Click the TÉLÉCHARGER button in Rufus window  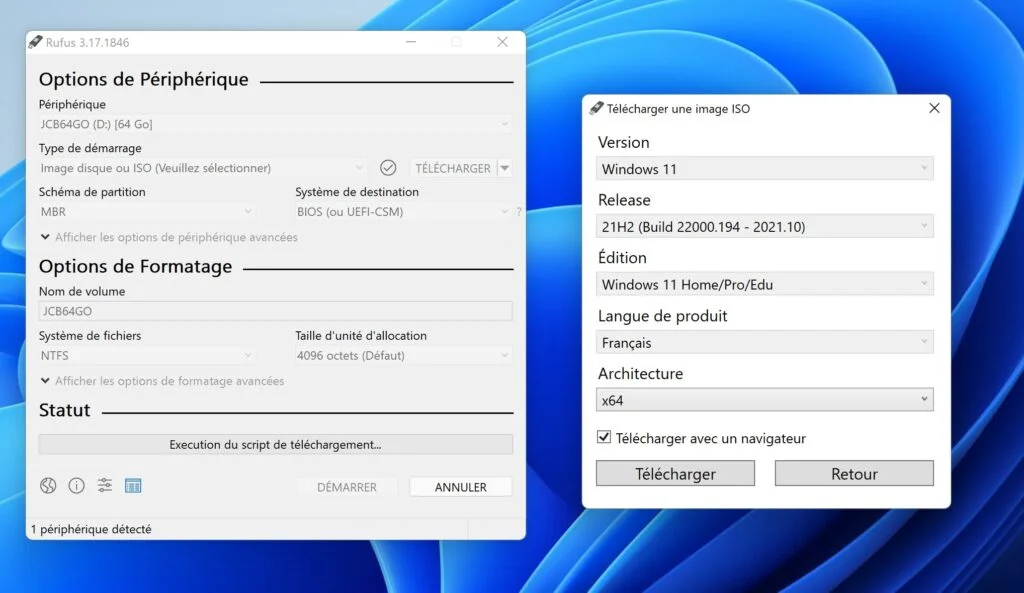point(453,168)
